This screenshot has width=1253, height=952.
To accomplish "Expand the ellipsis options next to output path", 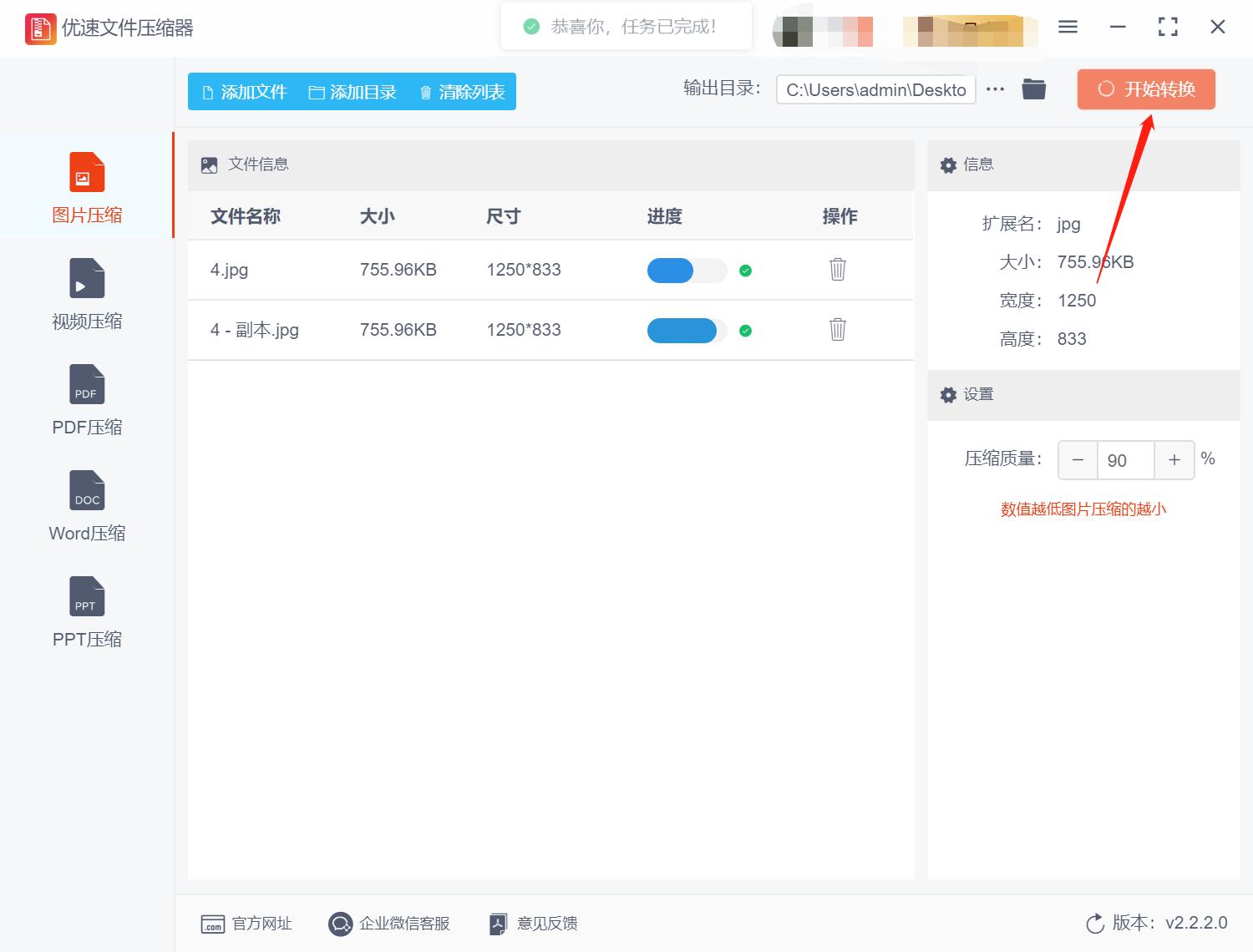I will coord(995,89).
